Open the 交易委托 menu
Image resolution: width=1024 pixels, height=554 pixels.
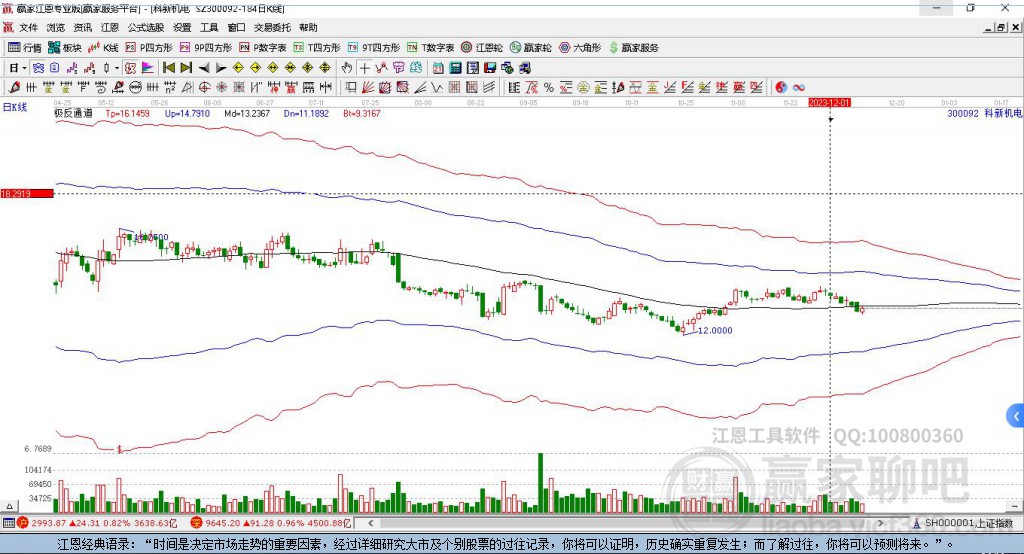pyautogui.click(x=272, y=27)
